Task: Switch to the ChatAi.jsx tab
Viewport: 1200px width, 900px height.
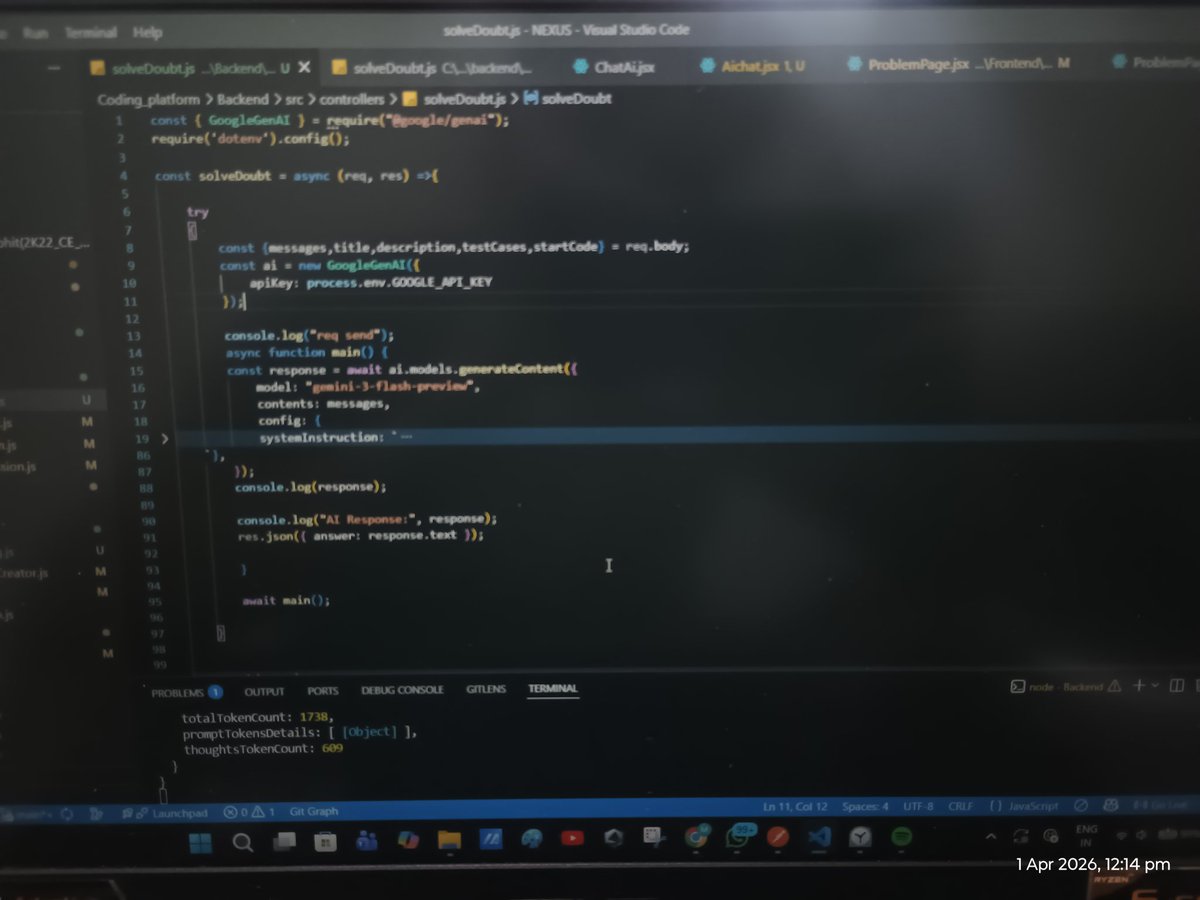Action: click(613, 66)
